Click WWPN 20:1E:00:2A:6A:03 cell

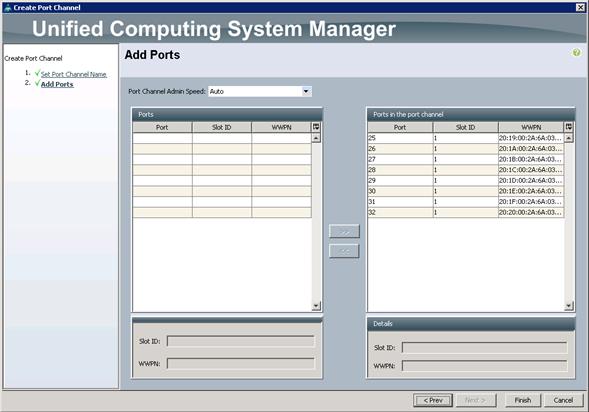pyautogui.click(x=531, y=191)
